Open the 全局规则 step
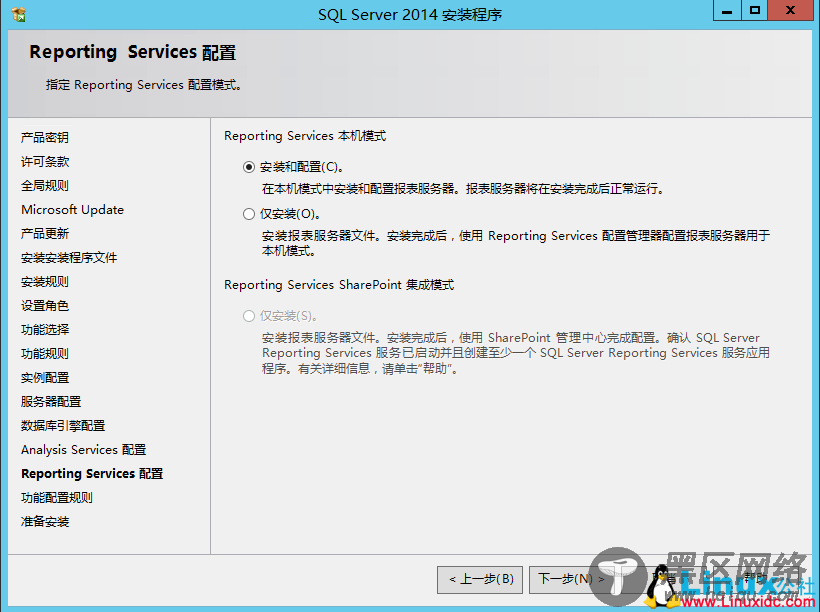Image resolution: width=820 pixels, height=612 pixels. (45, 186)
